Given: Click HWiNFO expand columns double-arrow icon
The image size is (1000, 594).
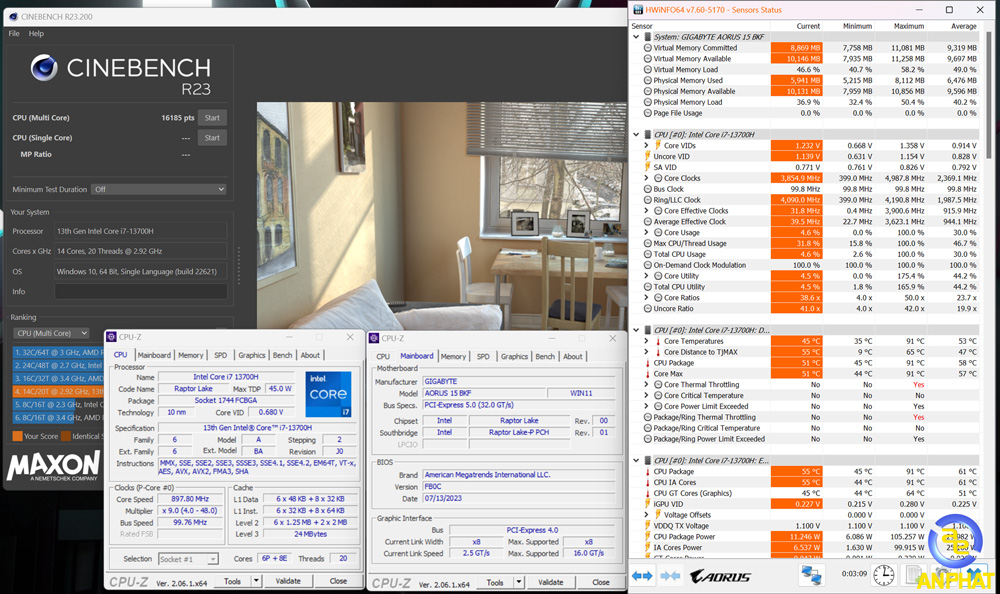Looking at the screenshot, I should [x=642, y=575].
